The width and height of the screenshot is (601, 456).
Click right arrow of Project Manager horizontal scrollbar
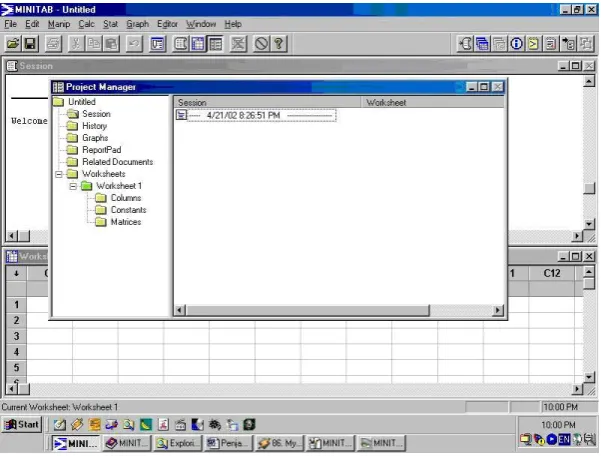pyautogui.click(x=498, y=310)
